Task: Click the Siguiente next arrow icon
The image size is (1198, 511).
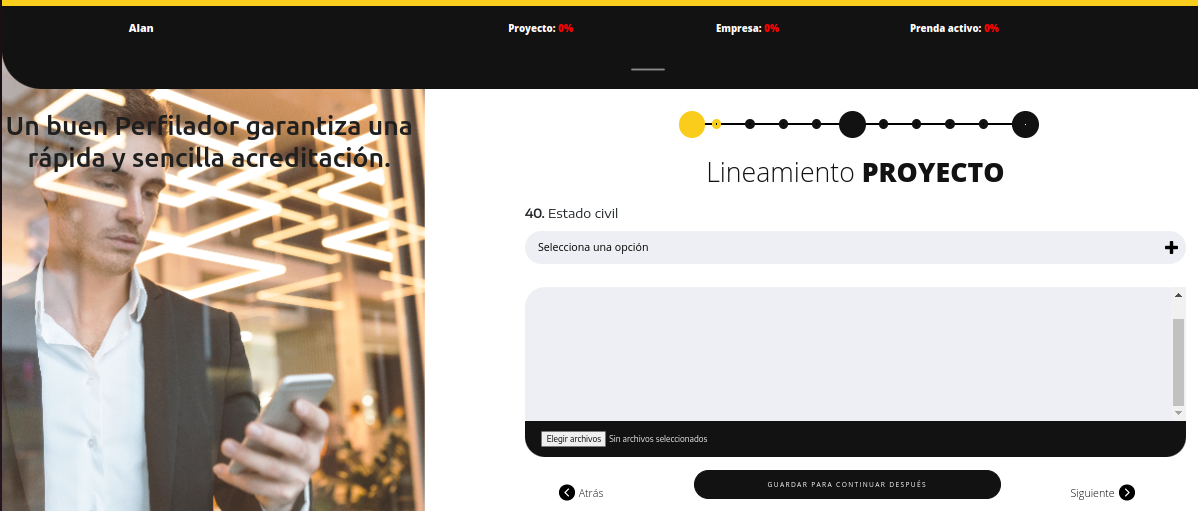Action: click(x=1127, y=492)
